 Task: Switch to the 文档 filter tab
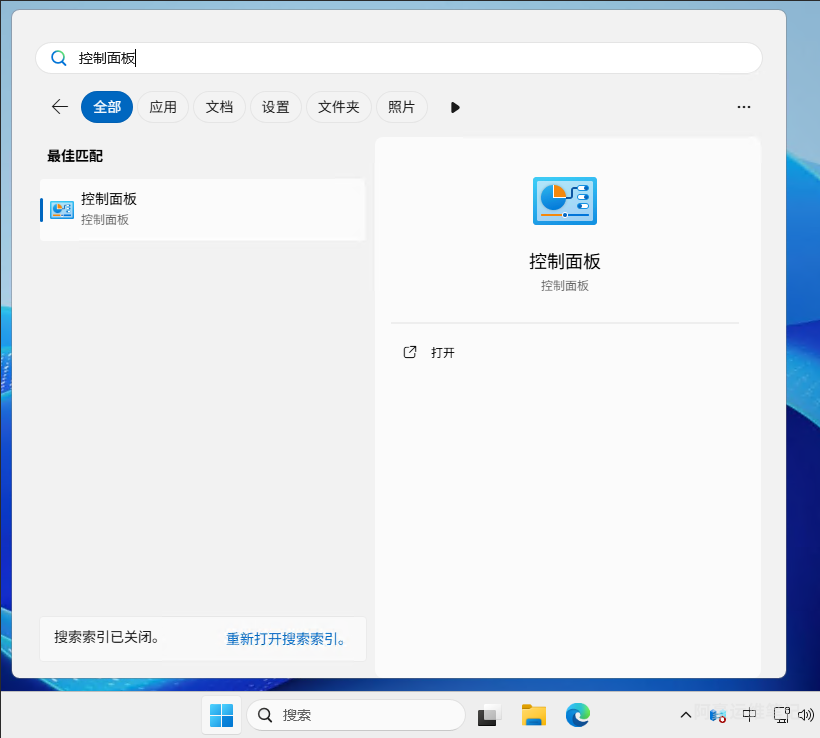pos(219,107)
